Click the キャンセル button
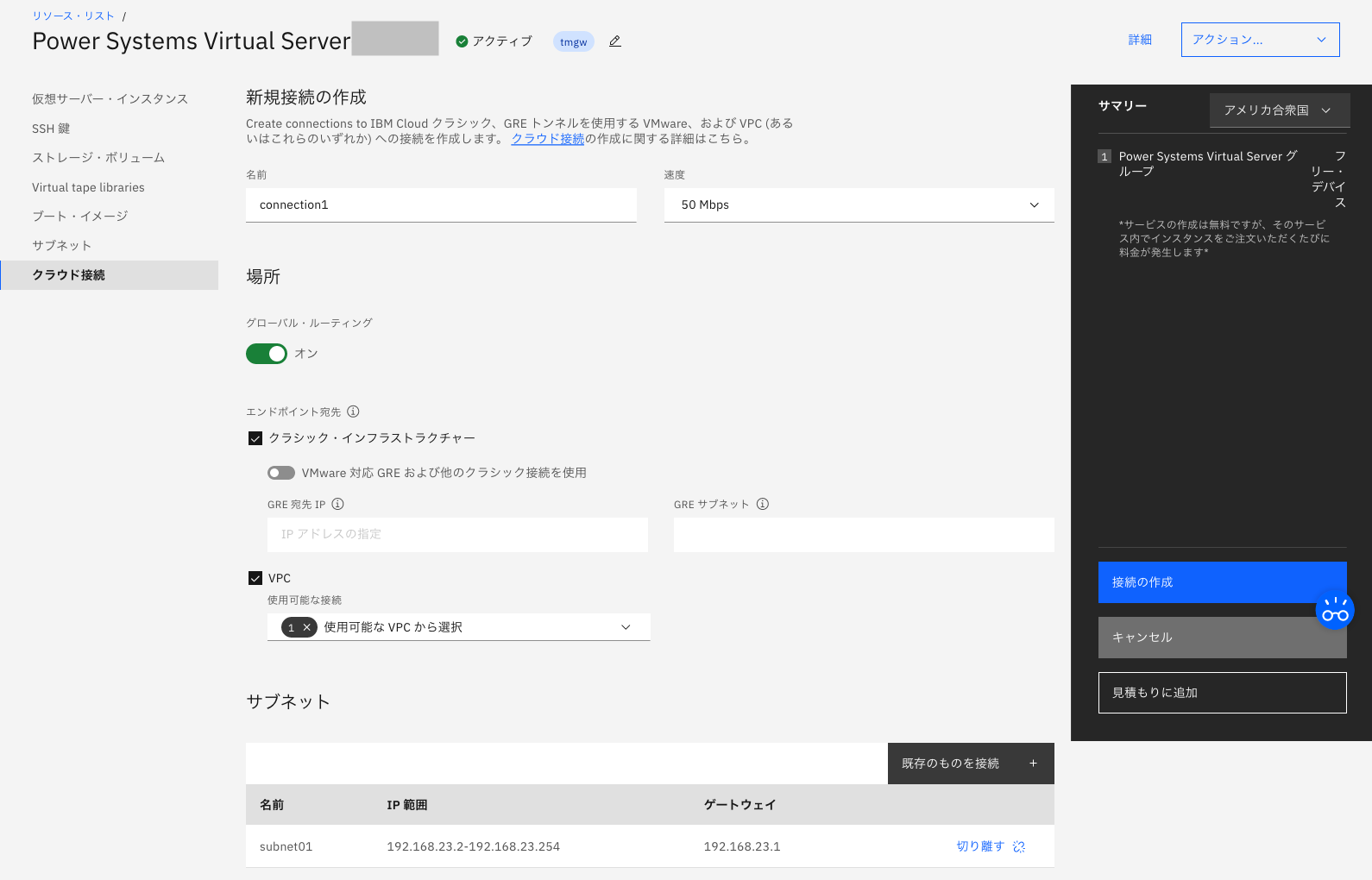 click(1222, 638)
